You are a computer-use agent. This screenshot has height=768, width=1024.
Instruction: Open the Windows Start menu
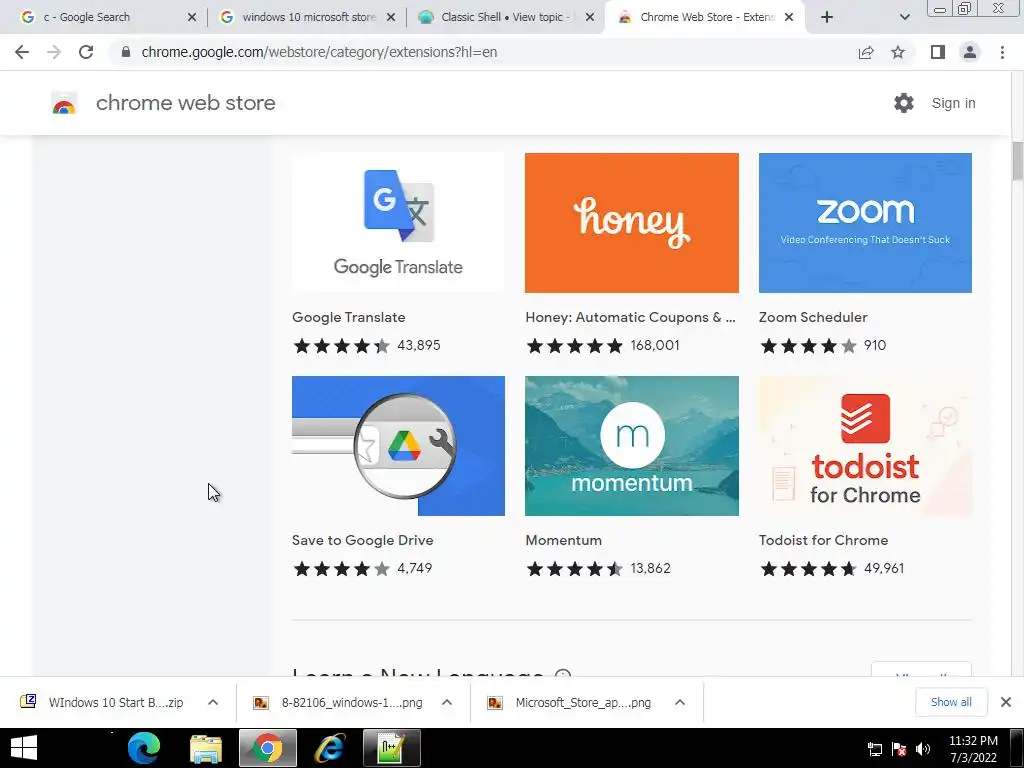(24, 748)
